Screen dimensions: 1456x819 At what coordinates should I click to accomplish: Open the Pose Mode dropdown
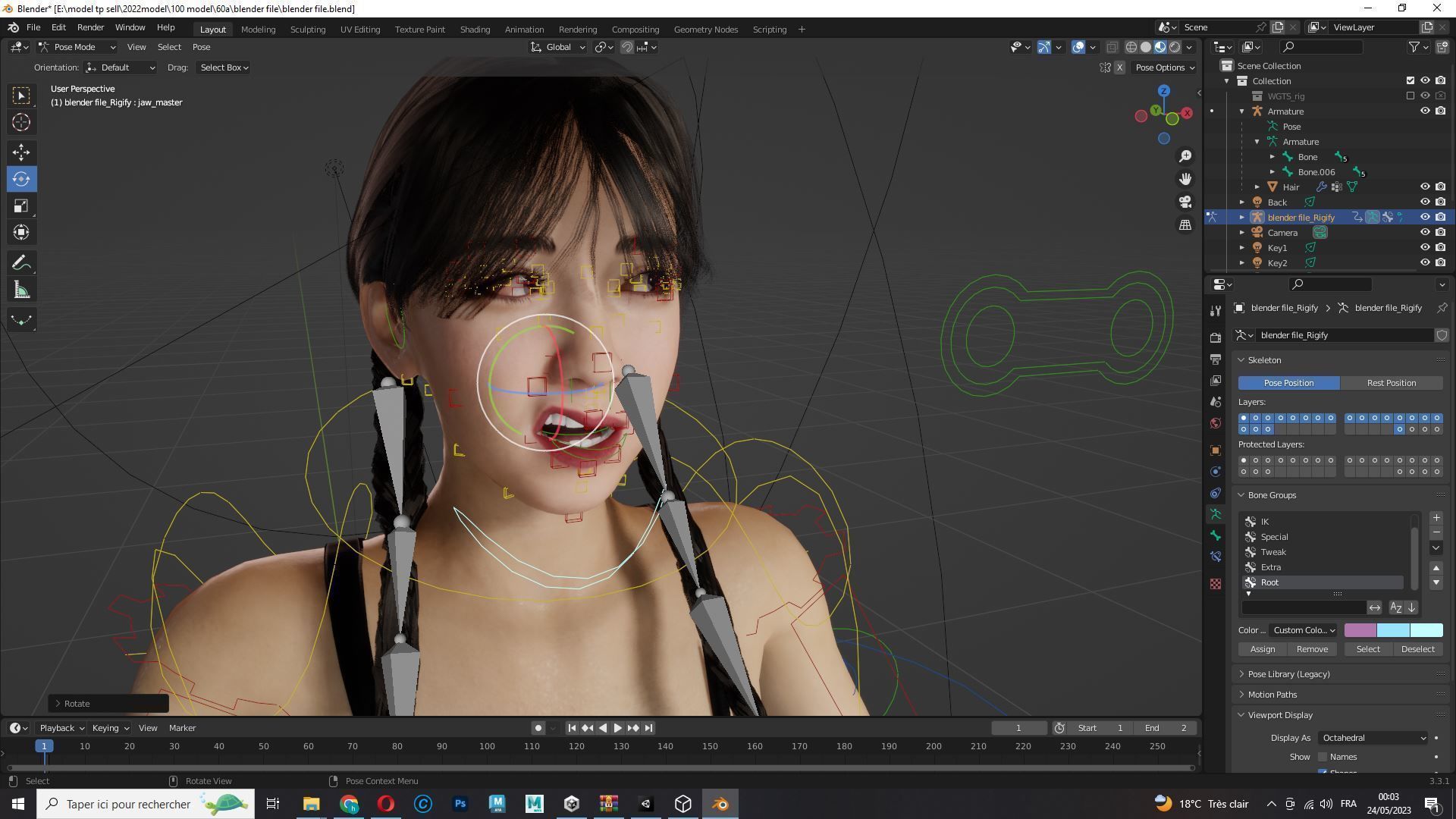pyautogui.click(x=77, y=47)
